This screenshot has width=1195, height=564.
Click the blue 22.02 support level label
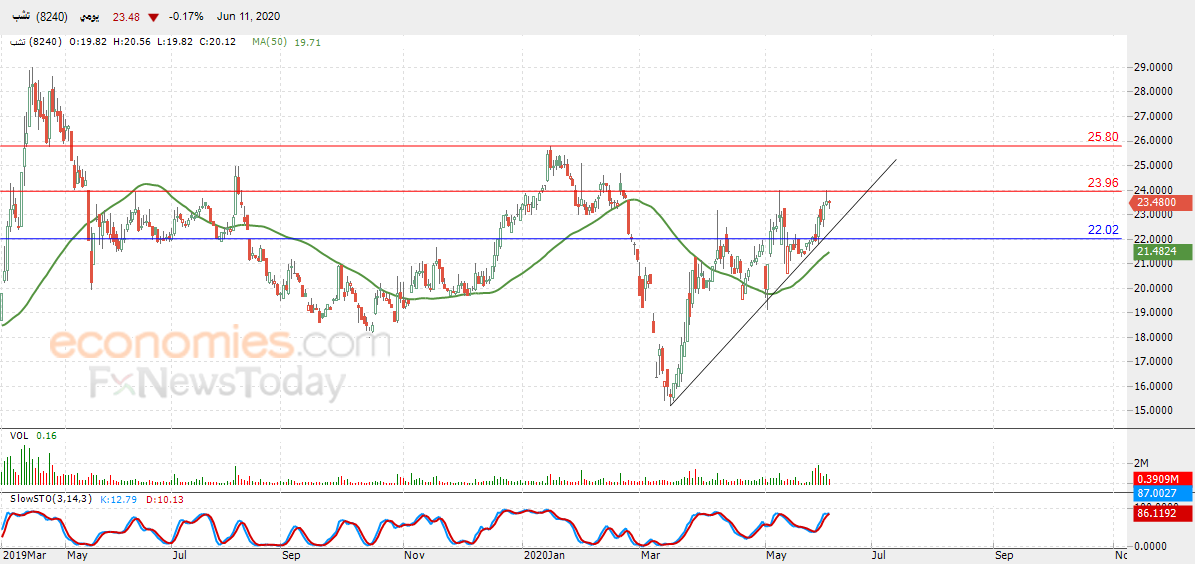1102,229
